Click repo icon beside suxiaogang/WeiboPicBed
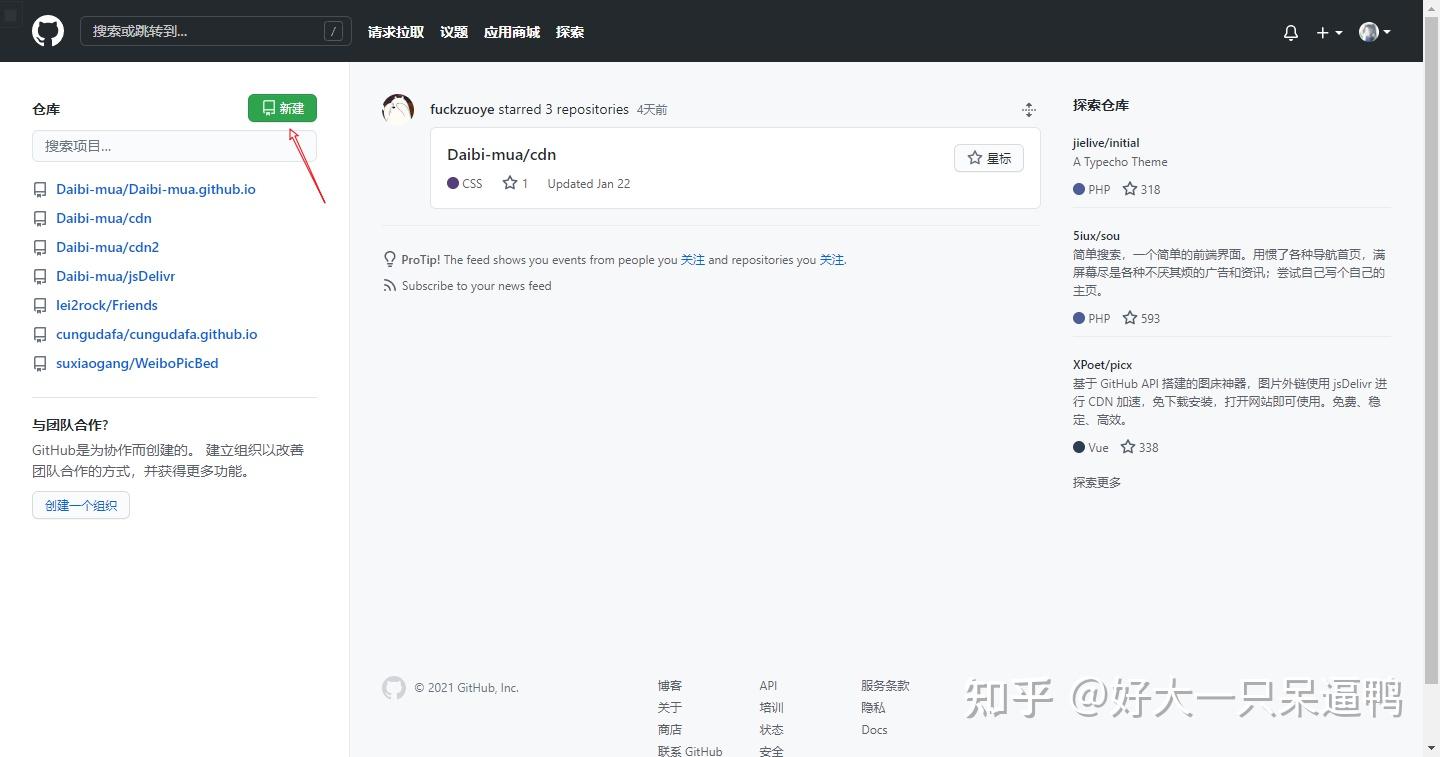Screen dimensions: 1440x757 point(40,363)
